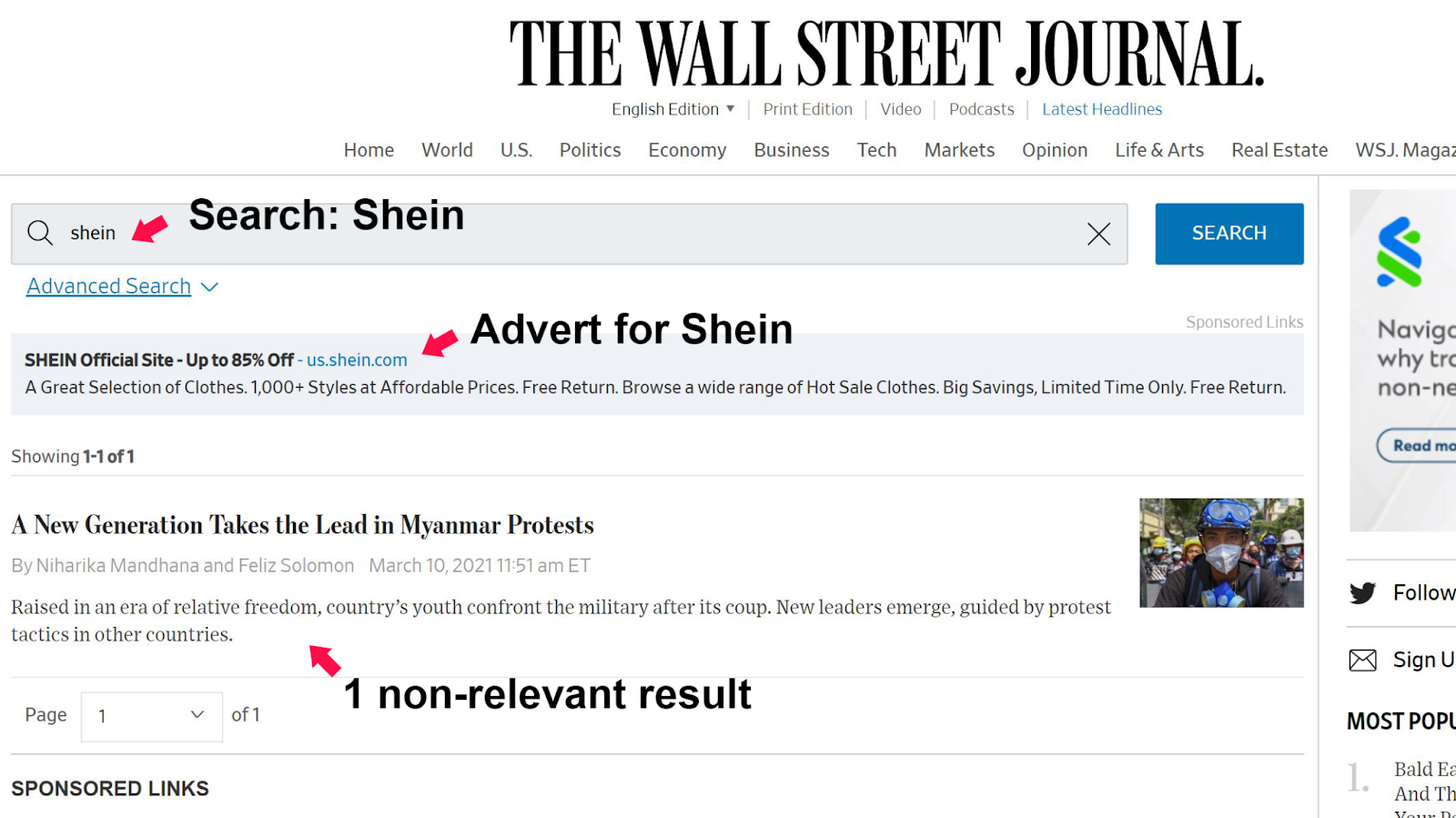This screenshot has width=1456, height=818.
Task: Click inside the search input containing shein
Action: tap(569, 234)
